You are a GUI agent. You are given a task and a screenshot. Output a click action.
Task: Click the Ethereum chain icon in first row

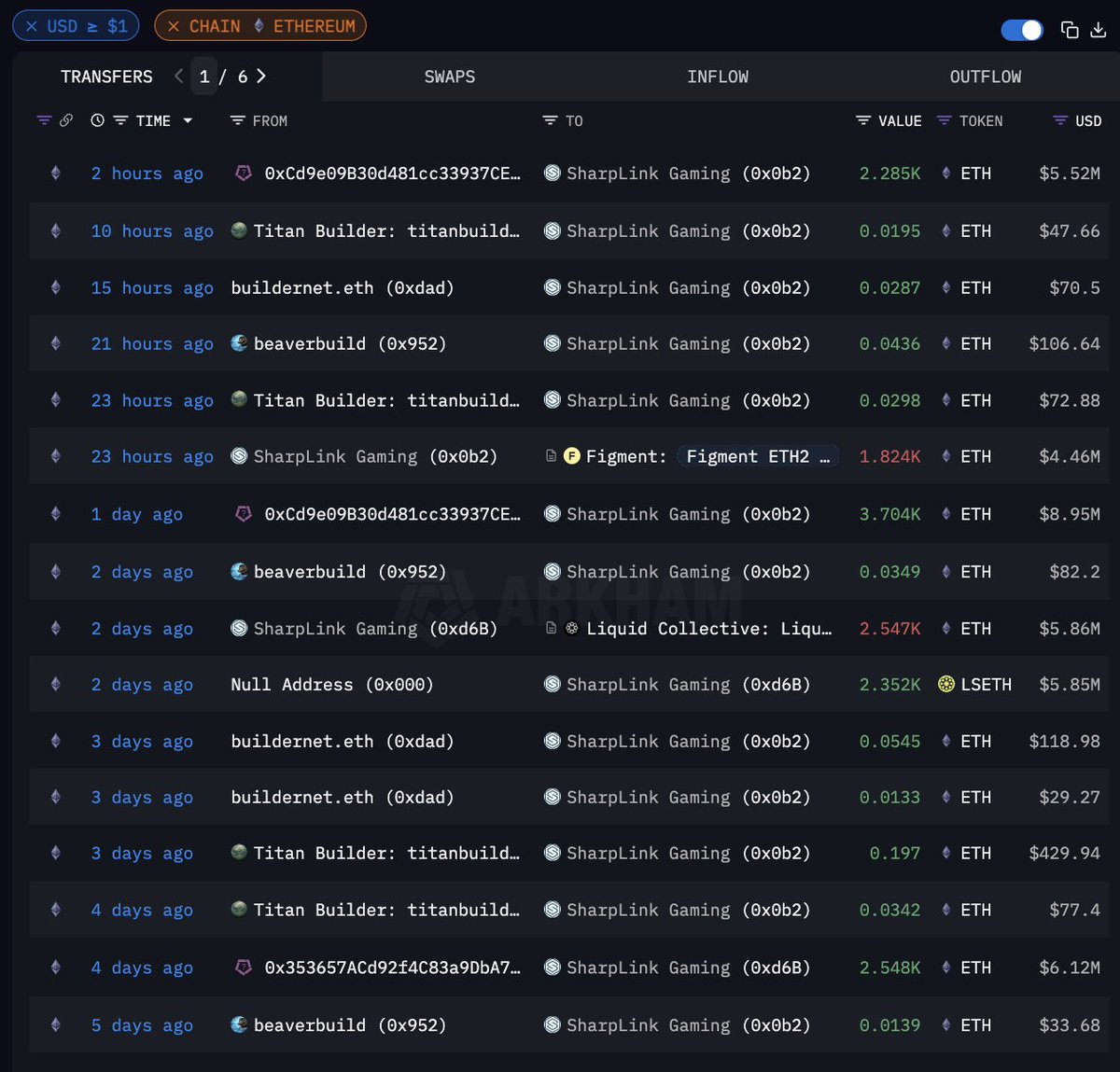pyautogui.click(x=56, y=174)
